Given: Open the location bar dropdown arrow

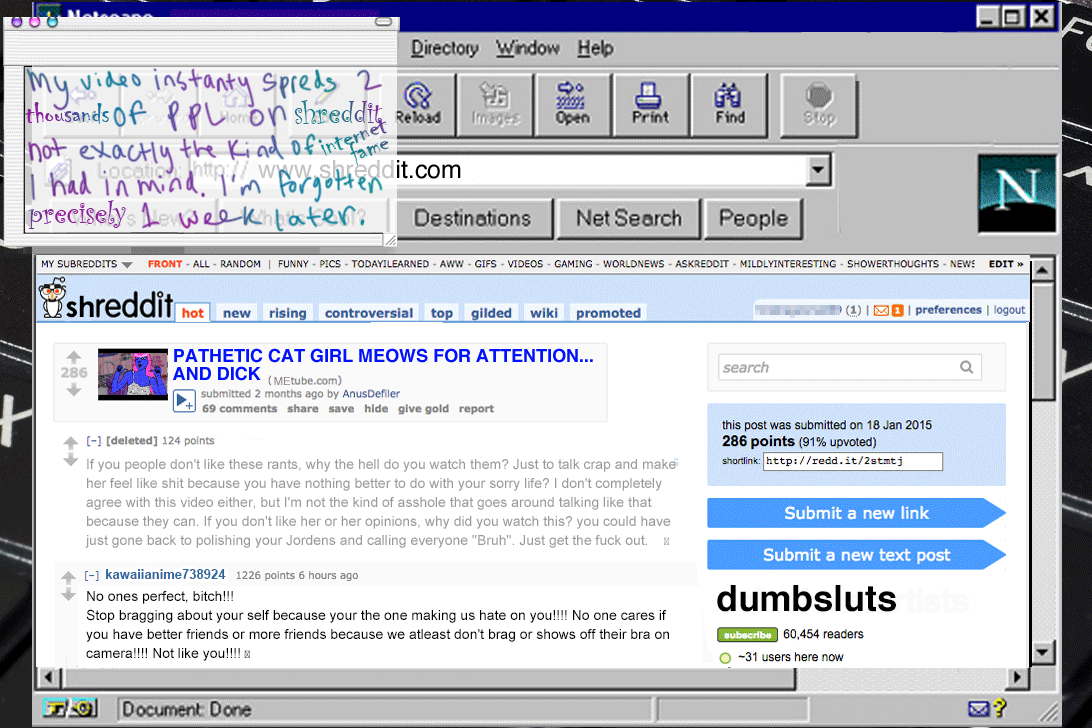Looking at the screenshot, I should point(818,169).
